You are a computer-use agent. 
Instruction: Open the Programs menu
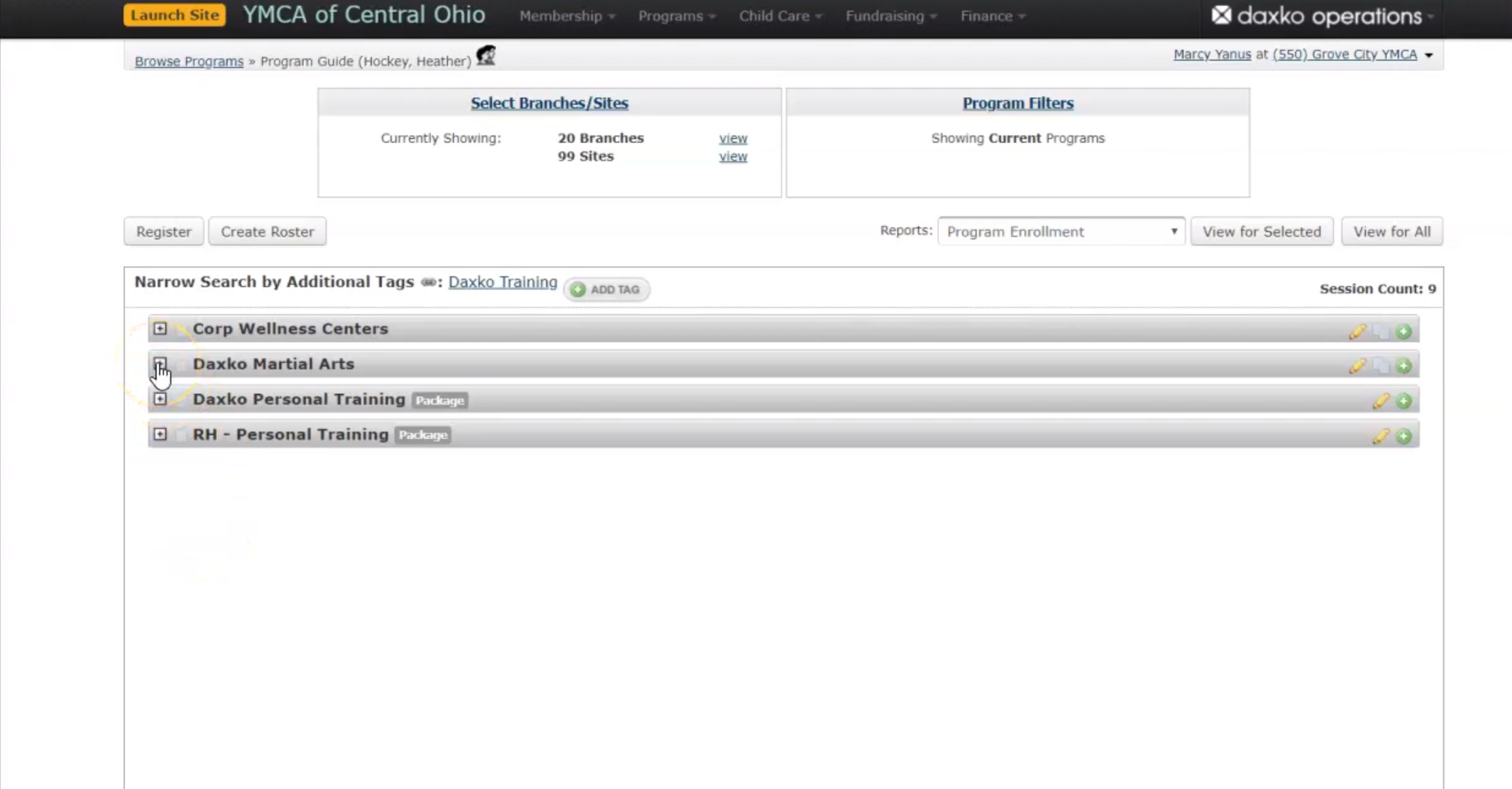[676, 16]
